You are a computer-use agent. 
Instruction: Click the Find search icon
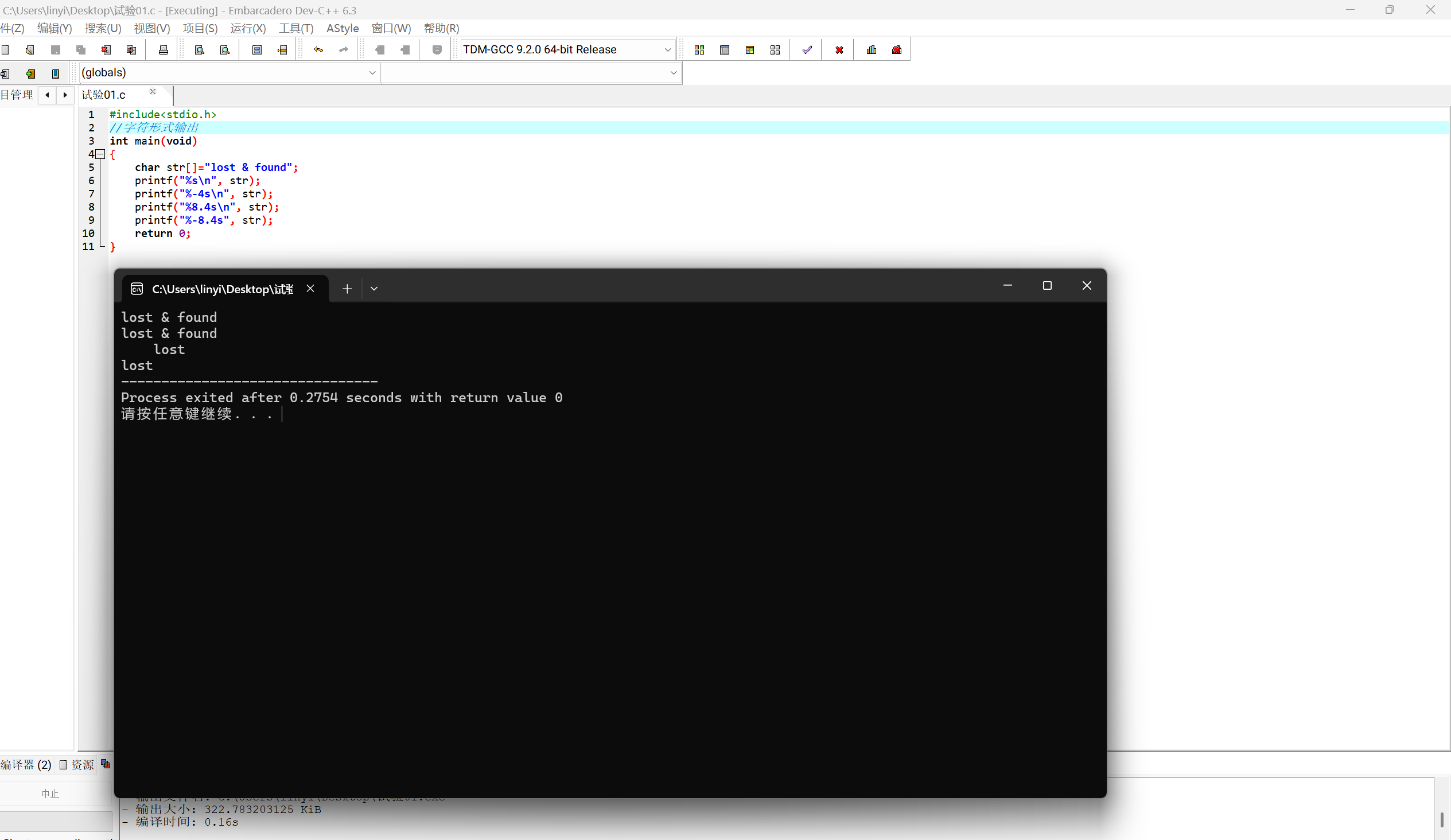200,50
